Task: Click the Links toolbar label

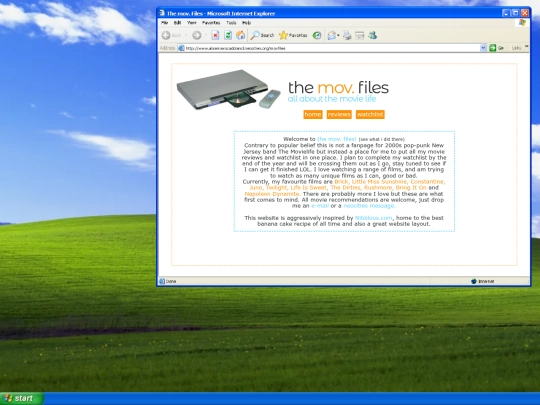Action: 516,48
